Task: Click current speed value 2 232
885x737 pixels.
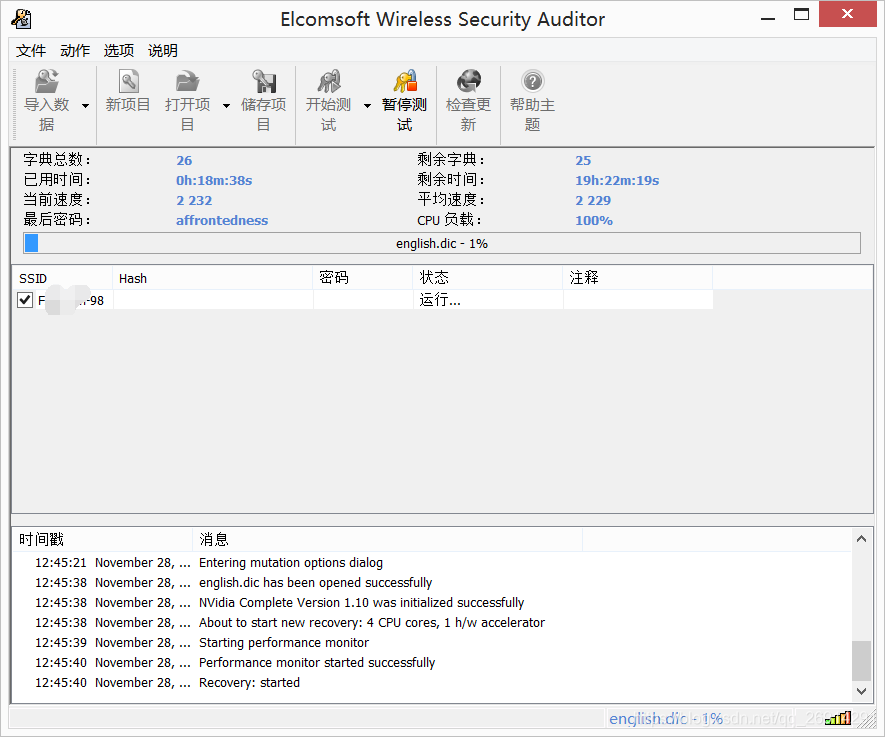Action: (194, 201)
